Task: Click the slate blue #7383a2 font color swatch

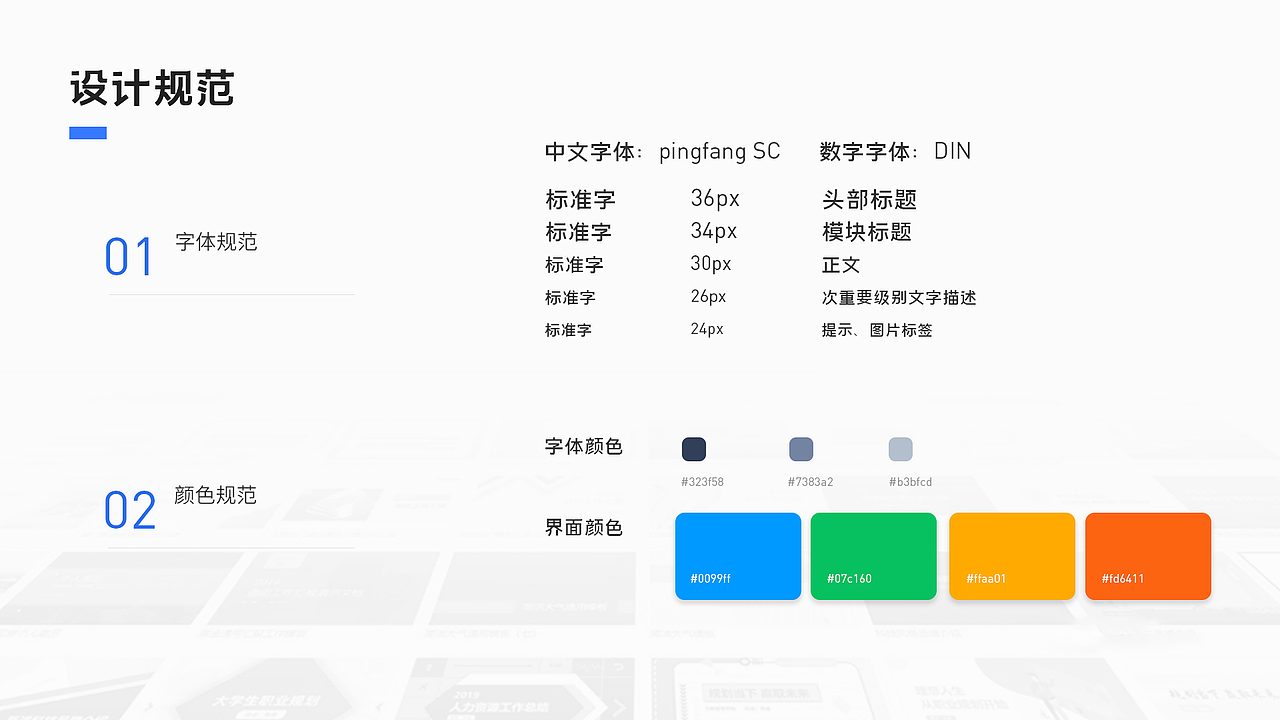Action: (801, 449)
